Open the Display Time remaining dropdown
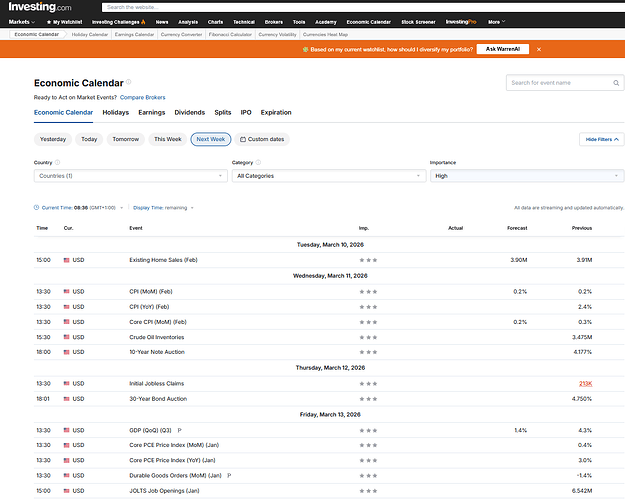 pyautogui.click(x=163, y=207)
